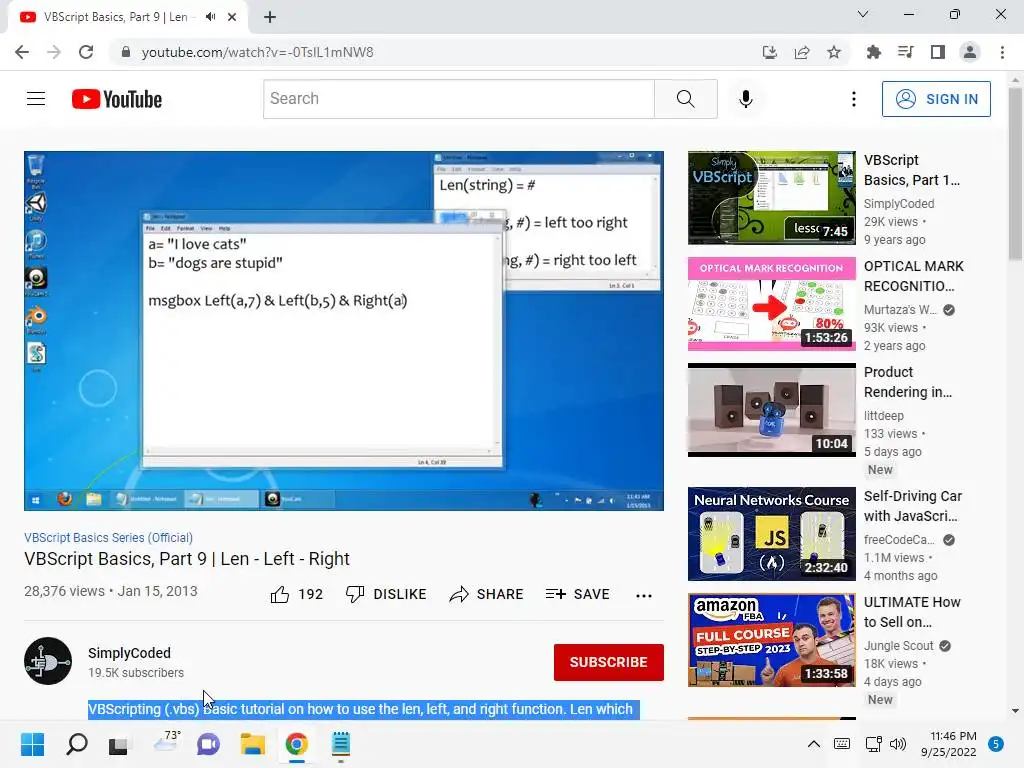Open Chrome profile avatar
This screenshot has height=768, width=1024.
click(x=970, y=52)
